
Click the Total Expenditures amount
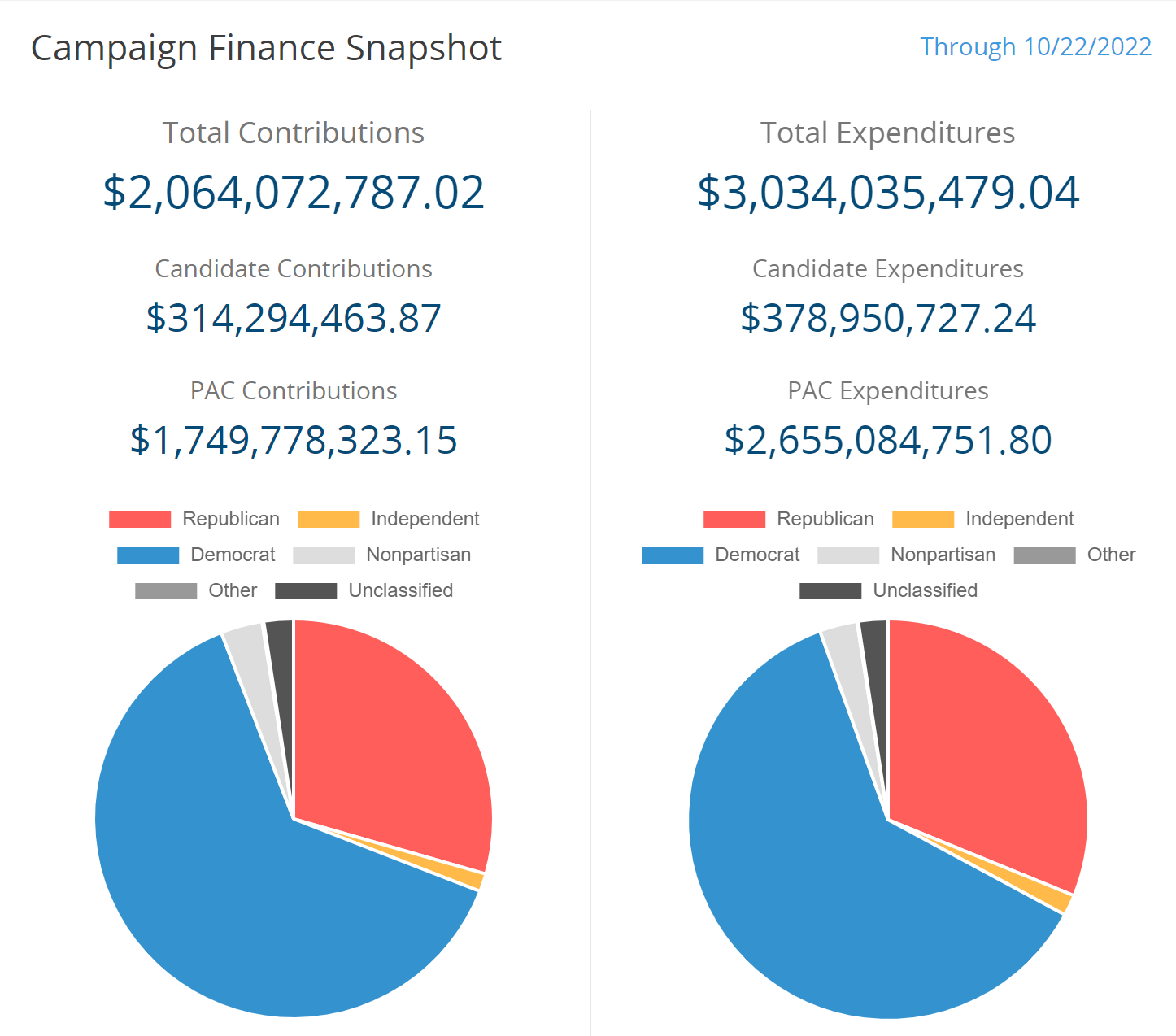[x=888, y=193]
